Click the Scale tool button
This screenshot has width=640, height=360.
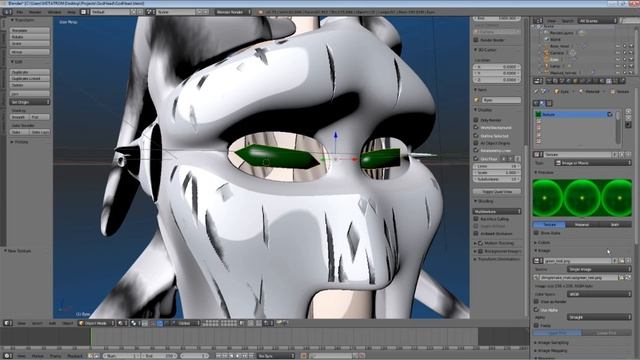29,43
